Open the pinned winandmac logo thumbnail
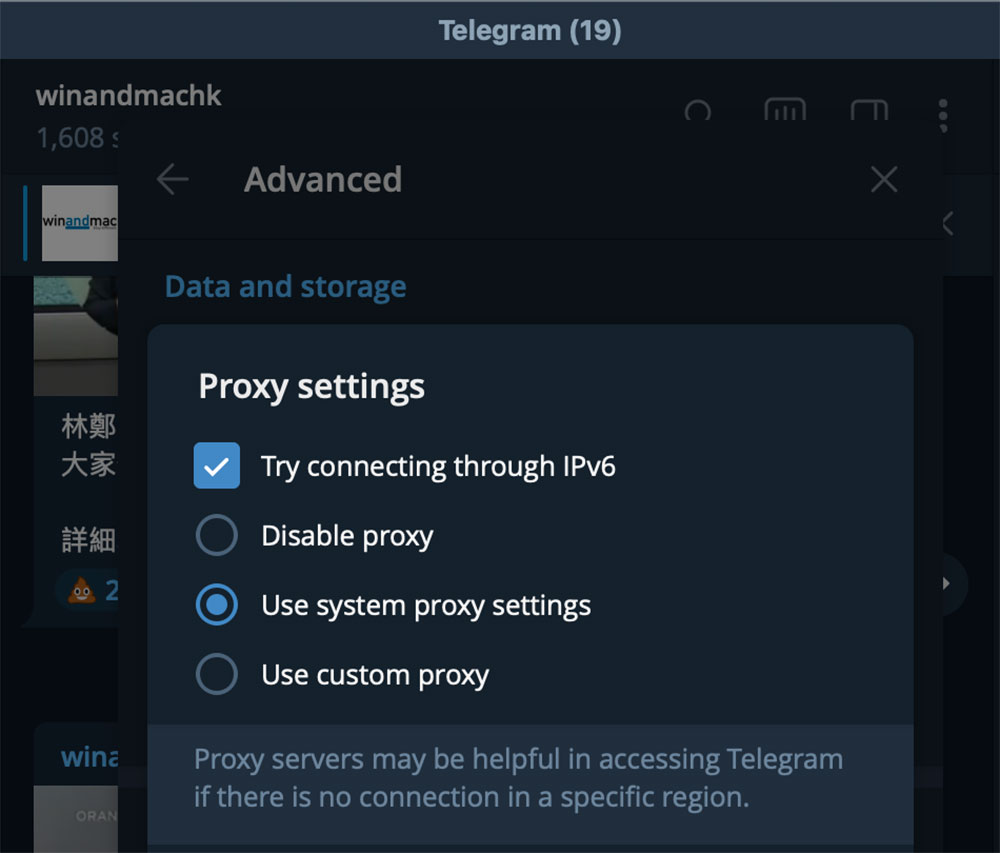 click(x=79, y=222)
